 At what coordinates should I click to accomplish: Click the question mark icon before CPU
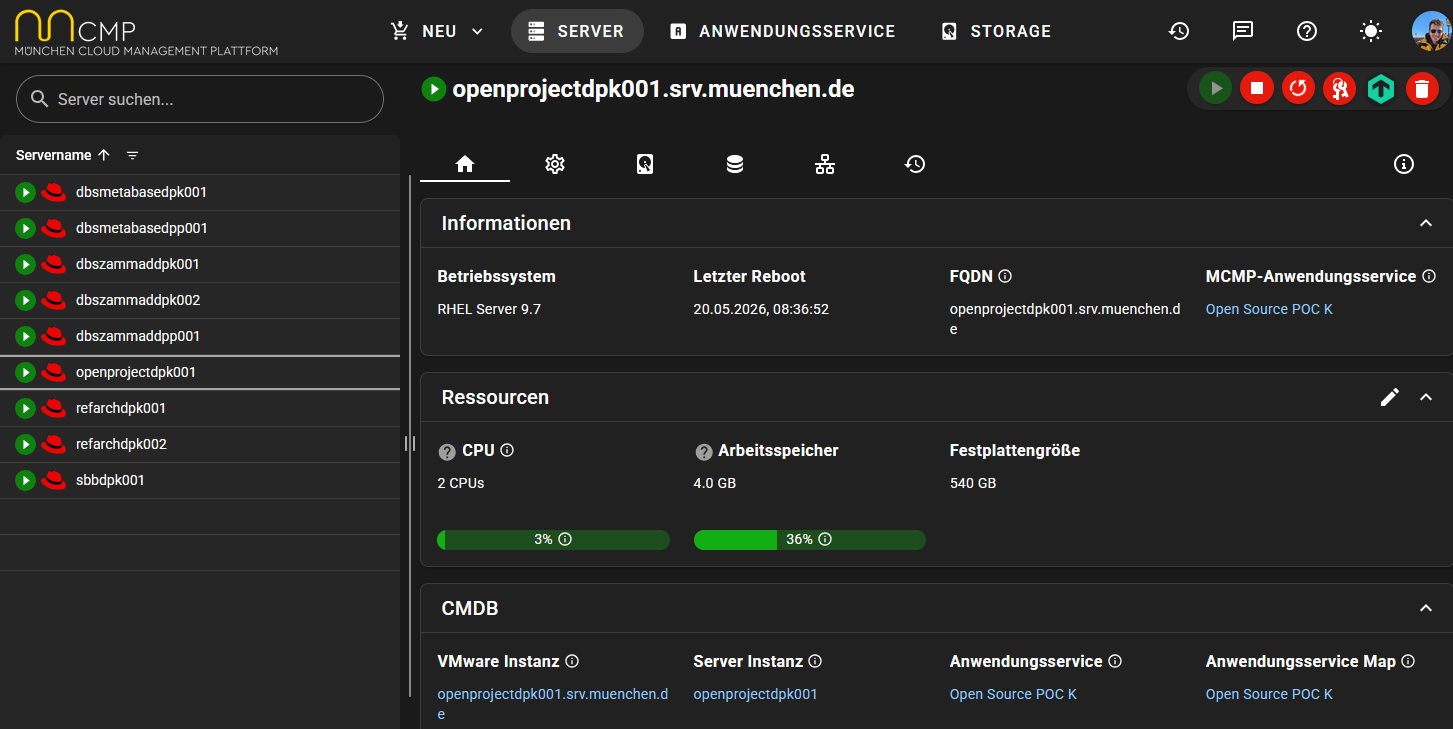coord(447,452)
